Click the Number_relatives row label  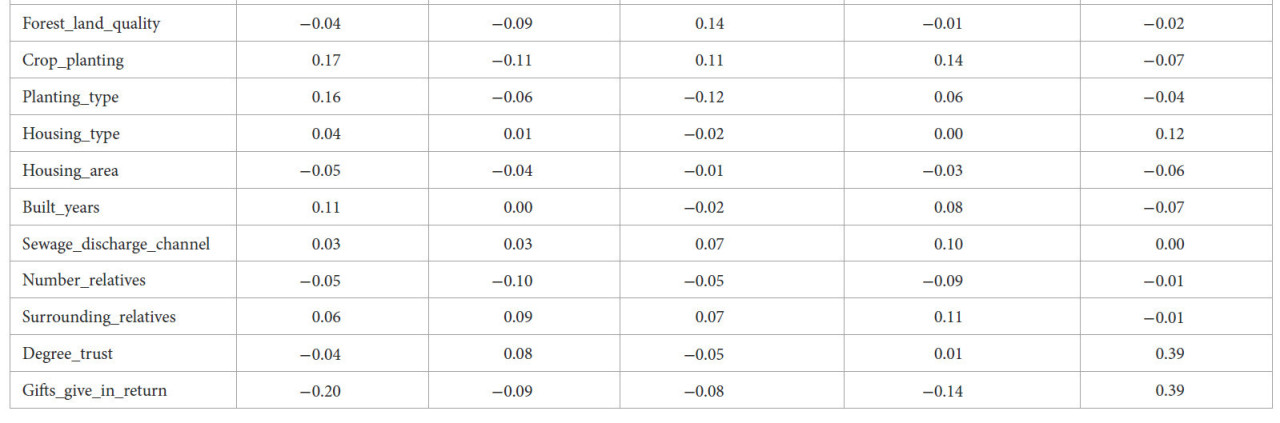click(x=84, y=281)
